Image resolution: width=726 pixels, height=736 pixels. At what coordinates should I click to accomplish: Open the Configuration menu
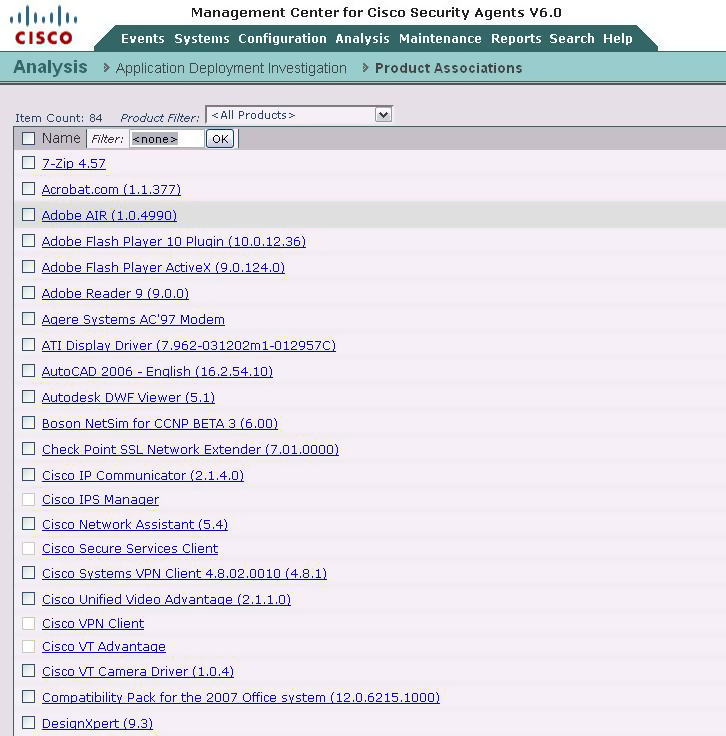click(x=282, y=38)
